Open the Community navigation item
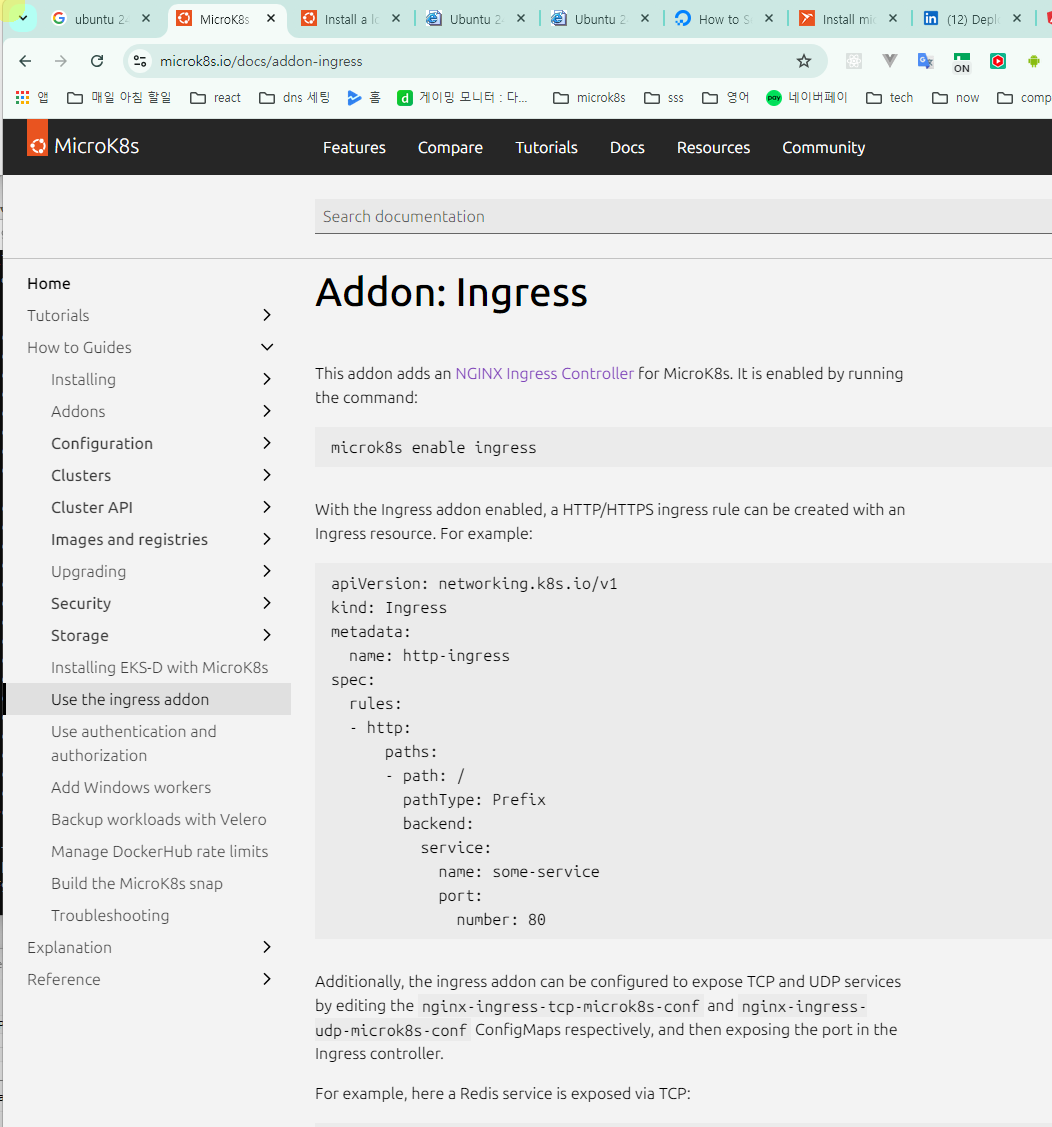Viewport: 1052px width, 1127px height. [823, 147]
